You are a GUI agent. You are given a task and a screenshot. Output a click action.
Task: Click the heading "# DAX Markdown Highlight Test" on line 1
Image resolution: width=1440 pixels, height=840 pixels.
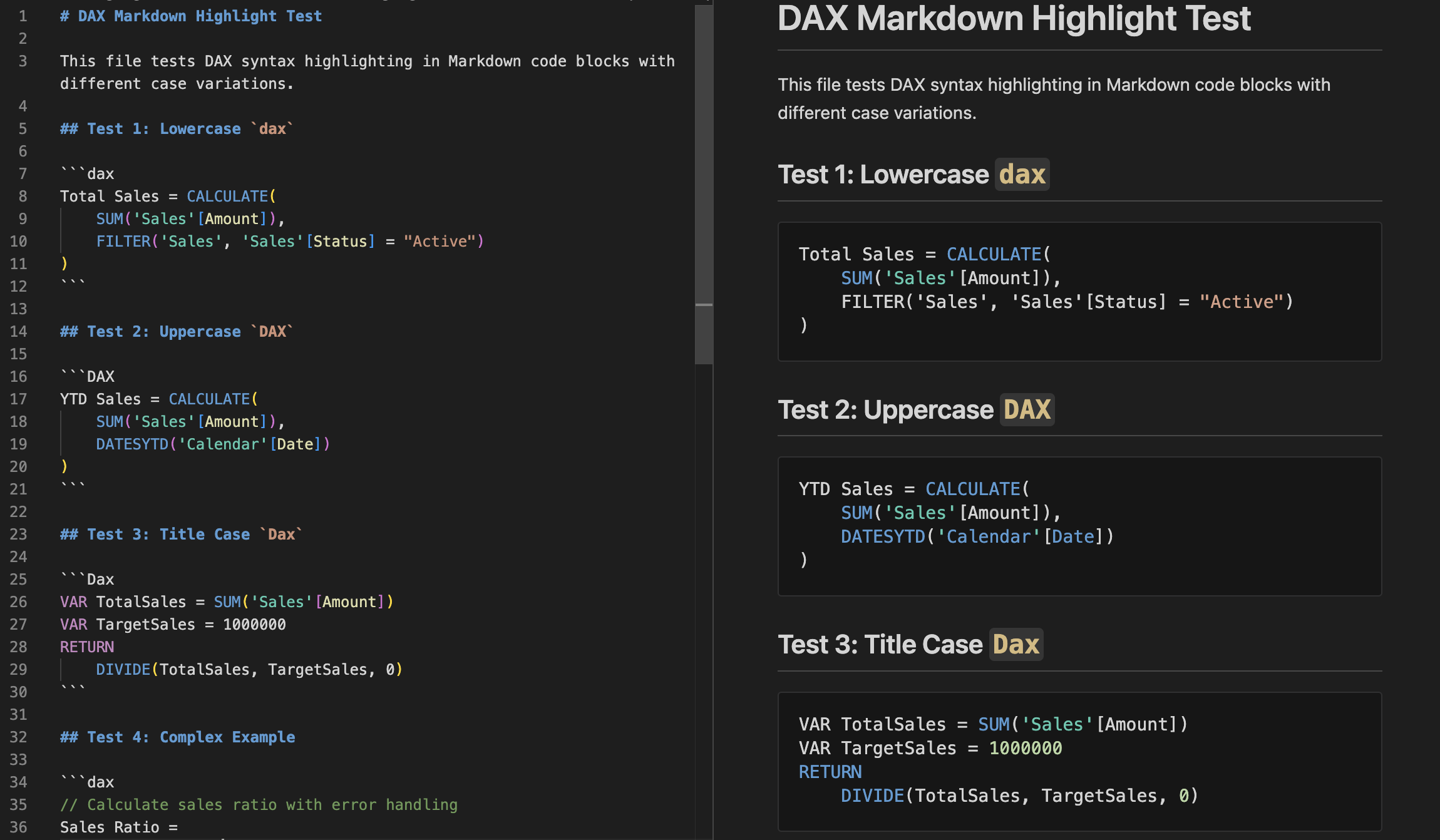[190, 16]
